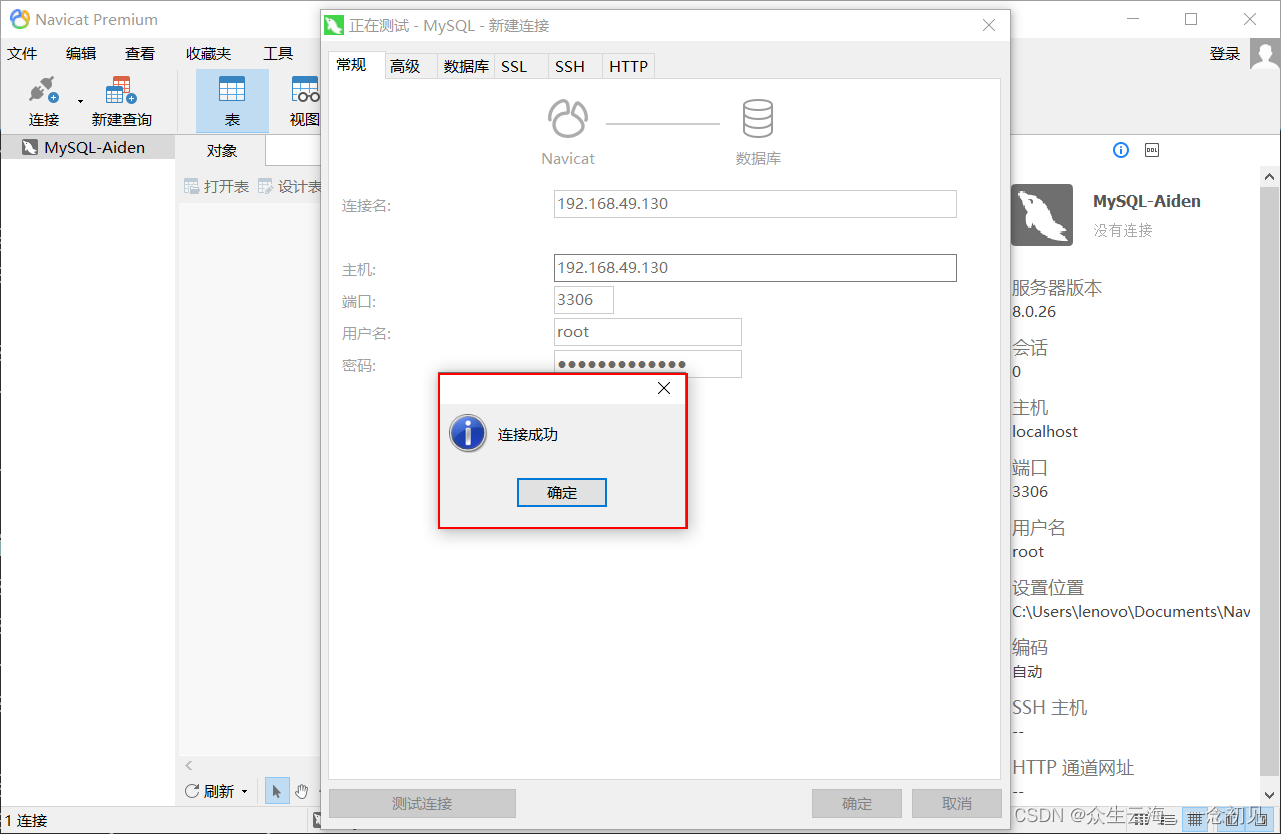Click 常规 tab in new connection dialog
Image resolution: width=1281 pixels, height=834 pixels.
pyautogui.click(x=351, y=65)
